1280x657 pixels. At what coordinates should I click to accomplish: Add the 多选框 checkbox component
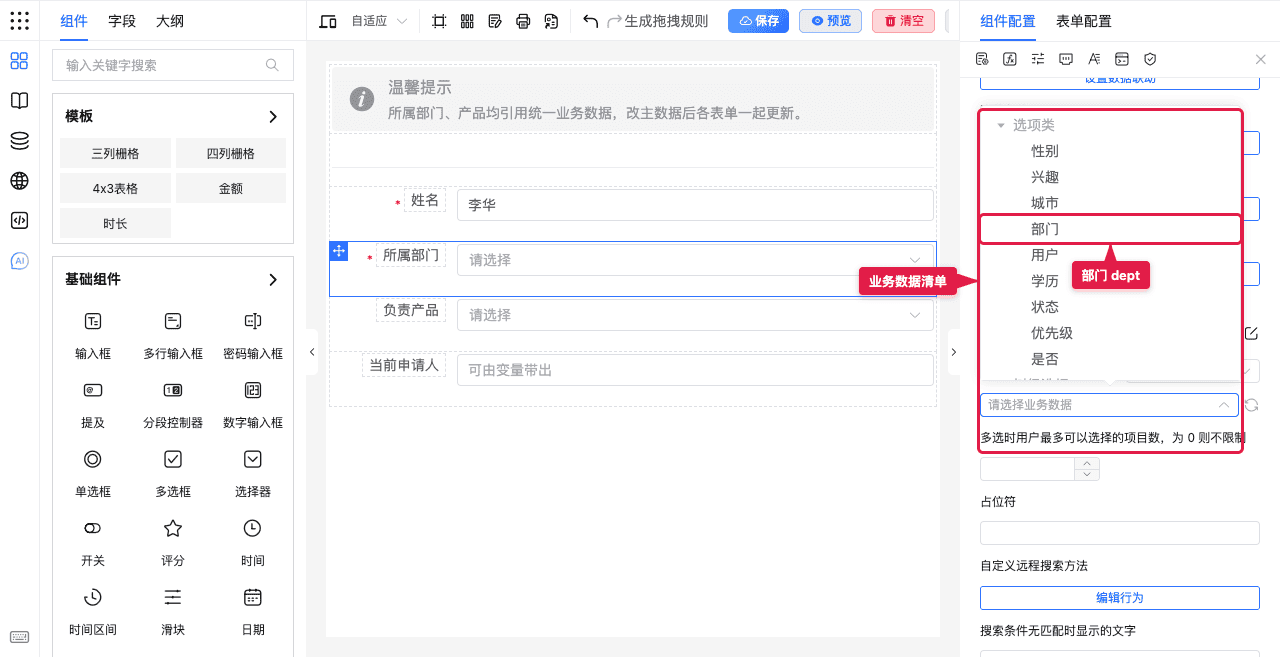[x=173, y=473]
